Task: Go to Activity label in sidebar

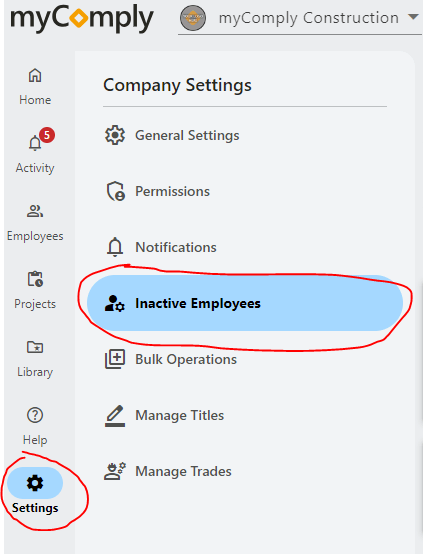Action: (x=35, y=168)
